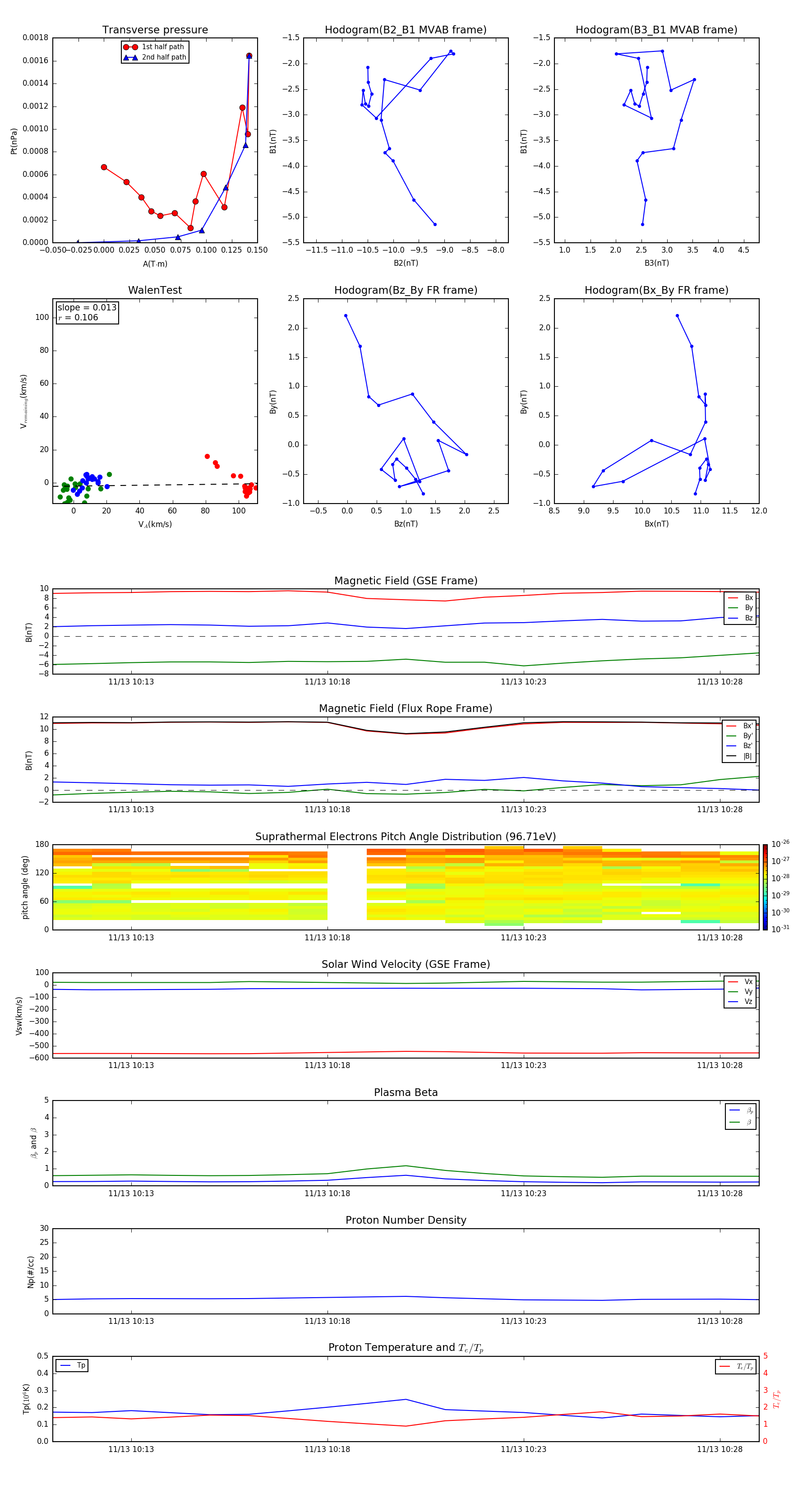This screenshot has height=1489, width=812.
Task: Click the 'Transverse pressure' plot title
Action: 155,30
